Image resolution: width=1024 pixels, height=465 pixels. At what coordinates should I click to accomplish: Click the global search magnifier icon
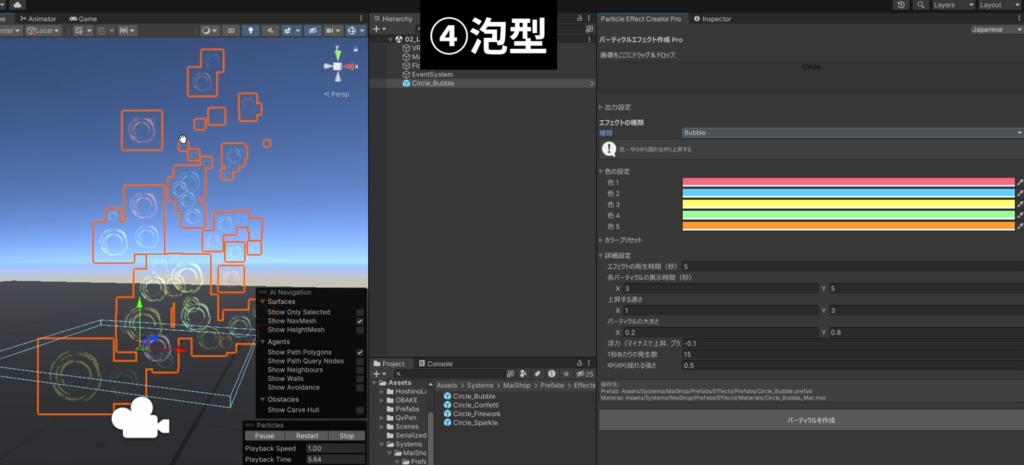click(x=921, y=5)
